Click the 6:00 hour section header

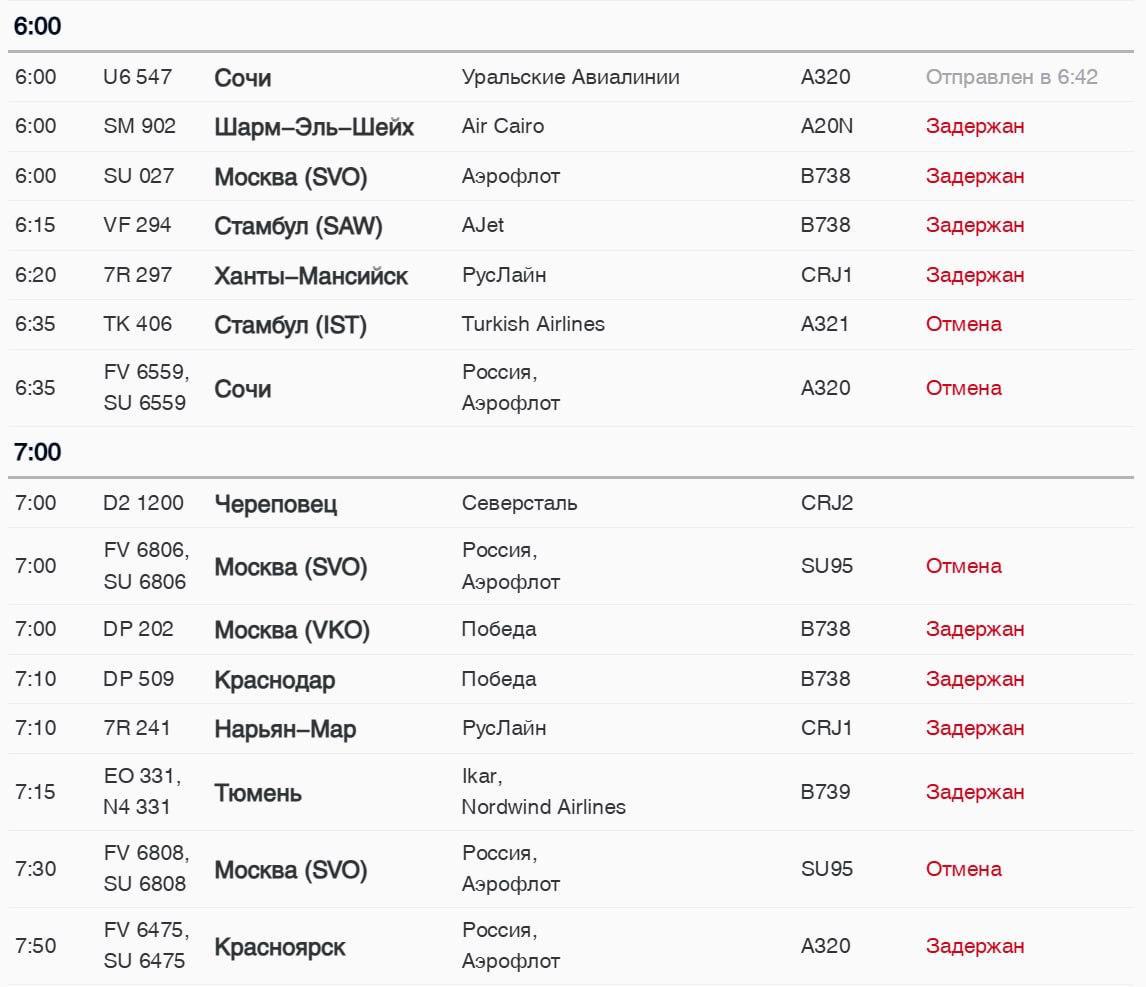(x=38, y=27)
